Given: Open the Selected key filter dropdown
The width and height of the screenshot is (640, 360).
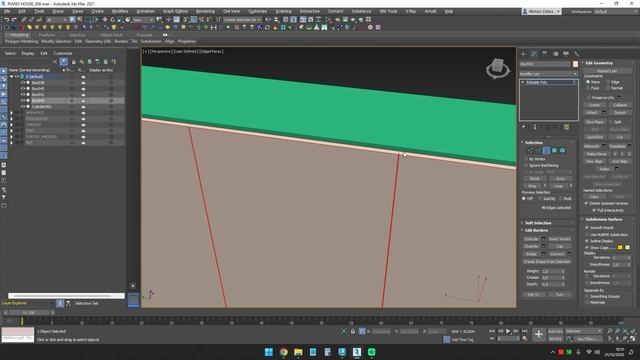Looking at the screenshot, I should pyautogui.click(x=584, y=331).
